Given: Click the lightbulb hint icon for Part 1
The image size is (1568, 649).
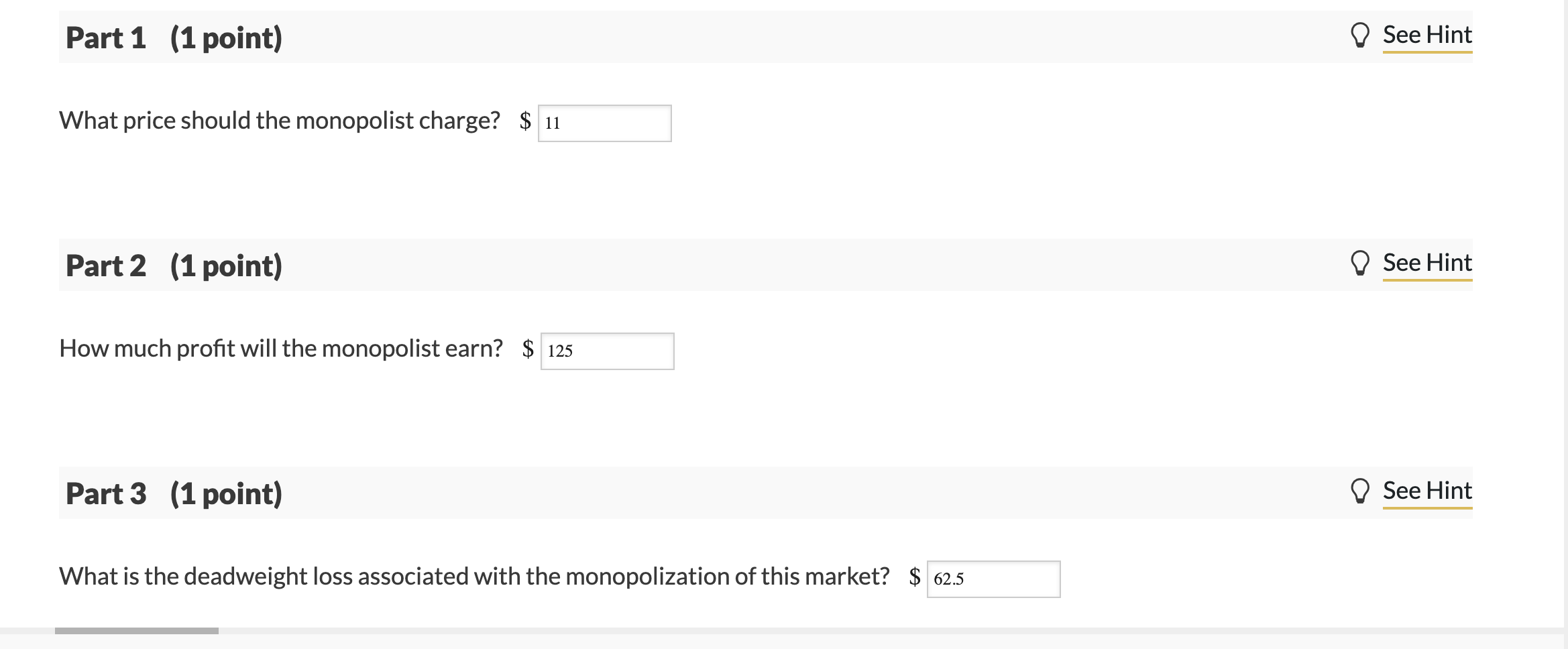Looking at the screenshot, I should pos(1359,36).
